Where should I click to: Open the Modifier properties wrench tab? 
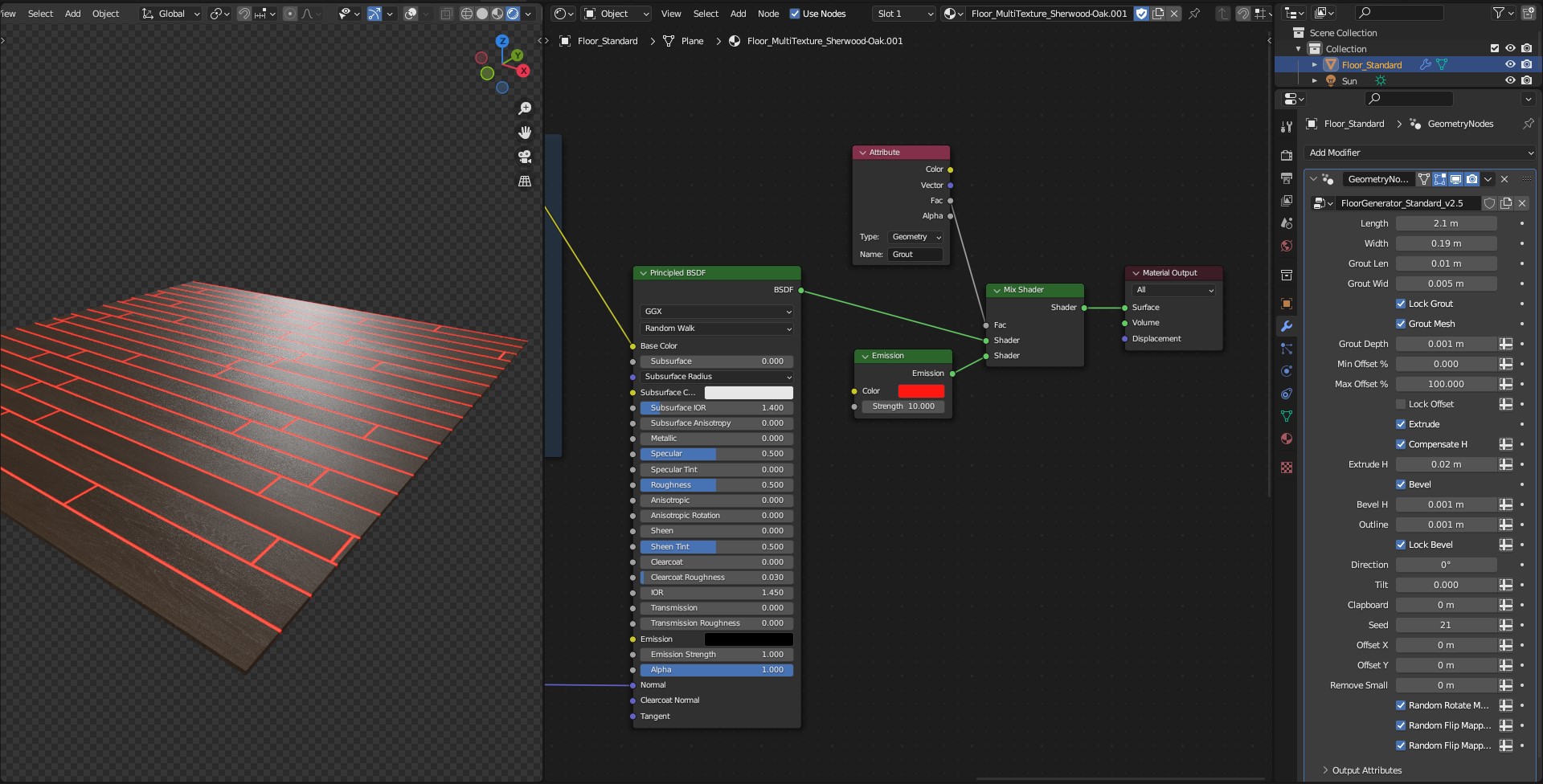pos(1287,326)
